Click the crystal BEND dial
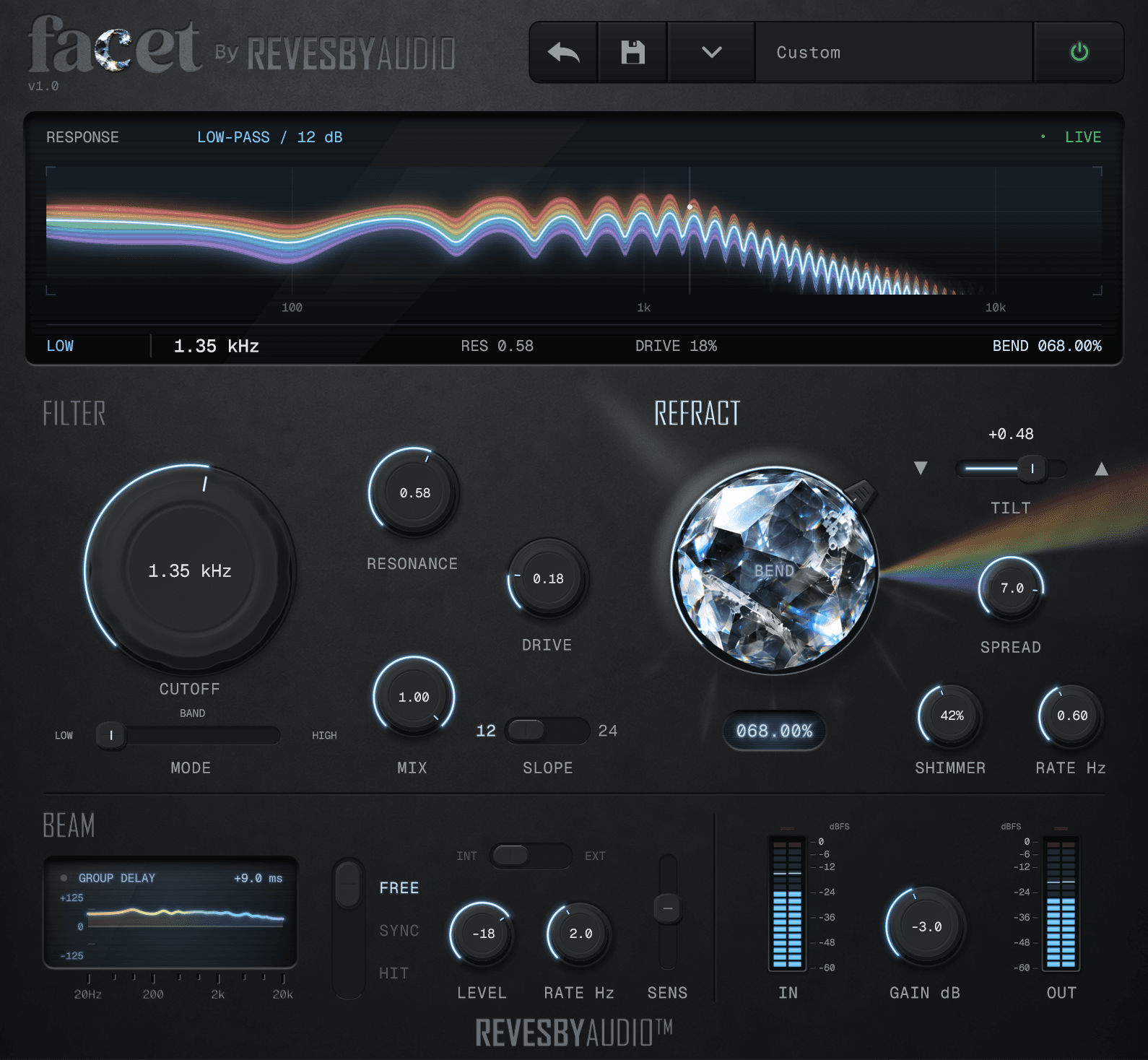Image resolution: width=1148 pixels, height=1060 pixels. [x=774, y=570]
